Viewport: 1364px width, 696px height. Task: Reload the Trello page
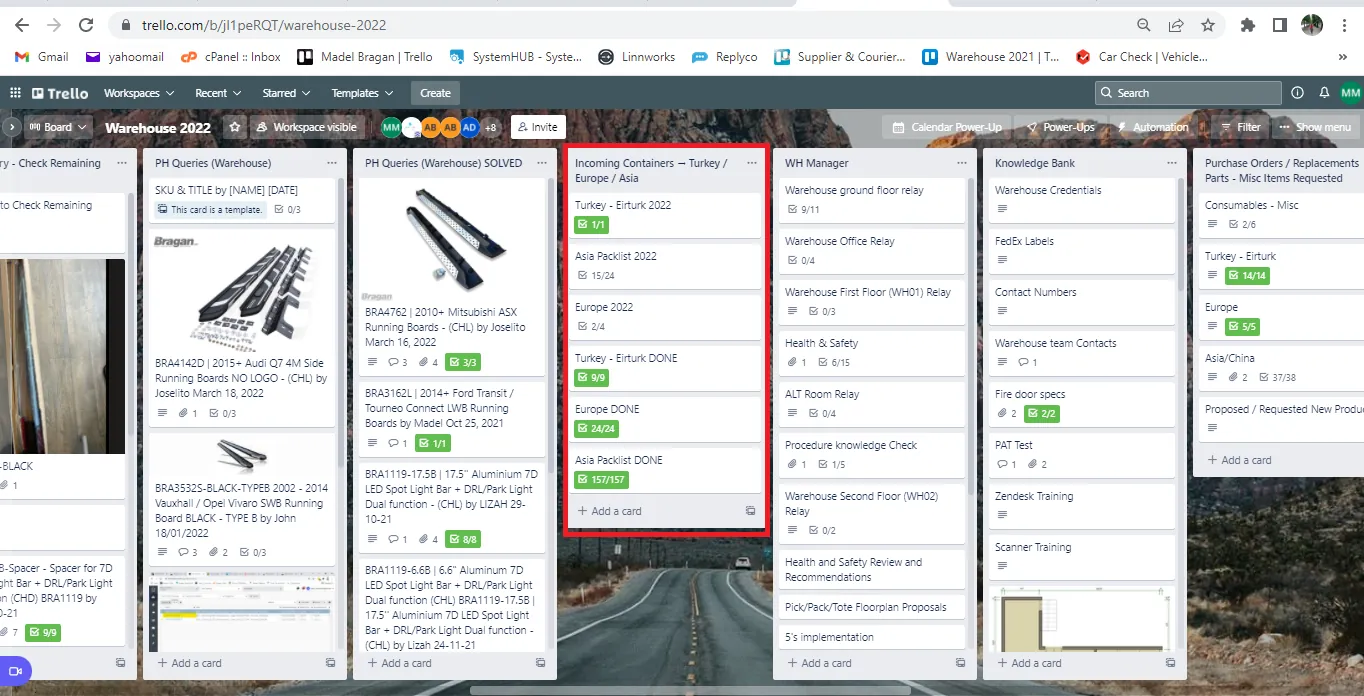click(87, 25)
